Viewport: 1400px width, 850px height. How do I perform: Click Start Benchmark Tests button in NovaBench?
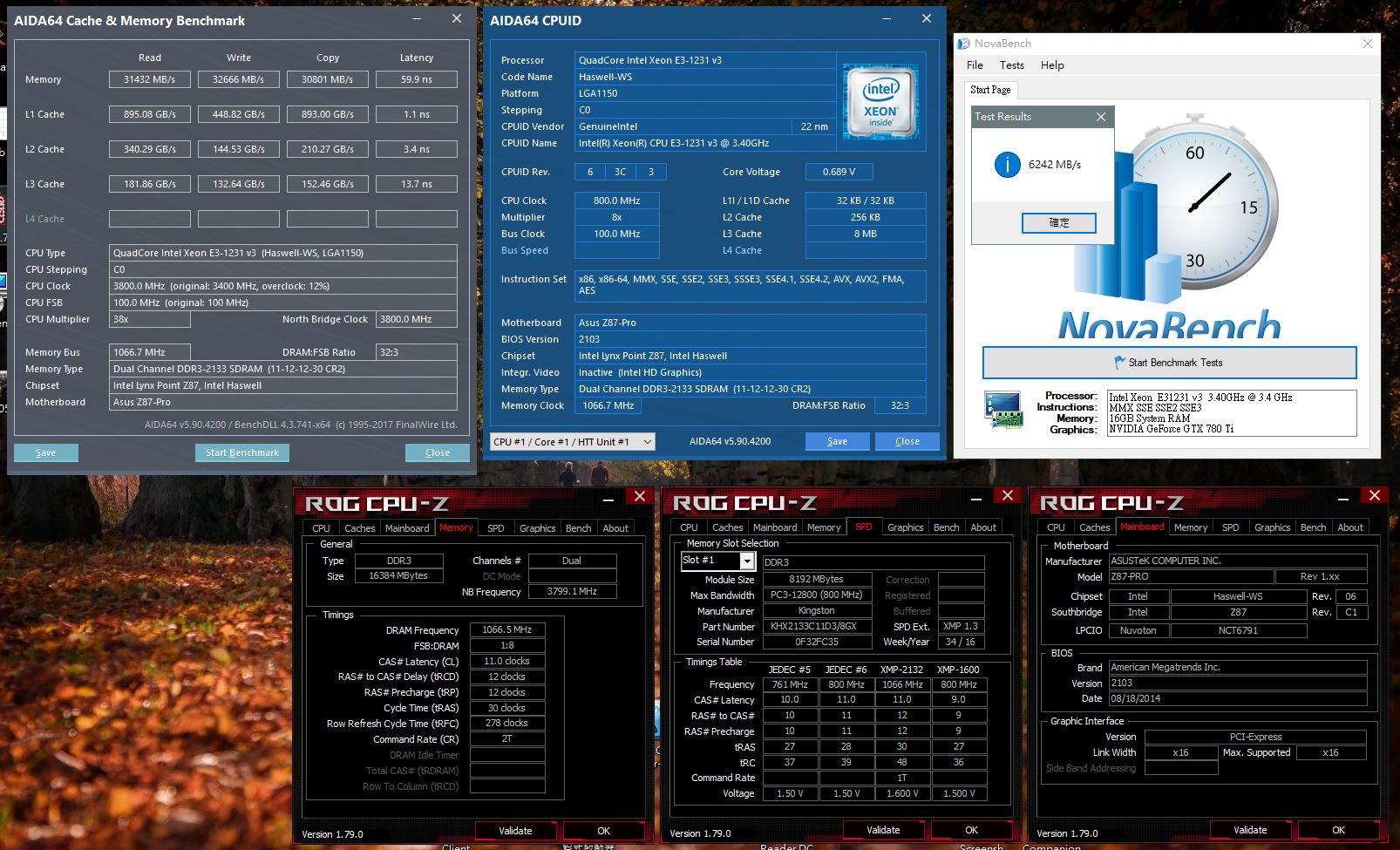(1169, 363)
